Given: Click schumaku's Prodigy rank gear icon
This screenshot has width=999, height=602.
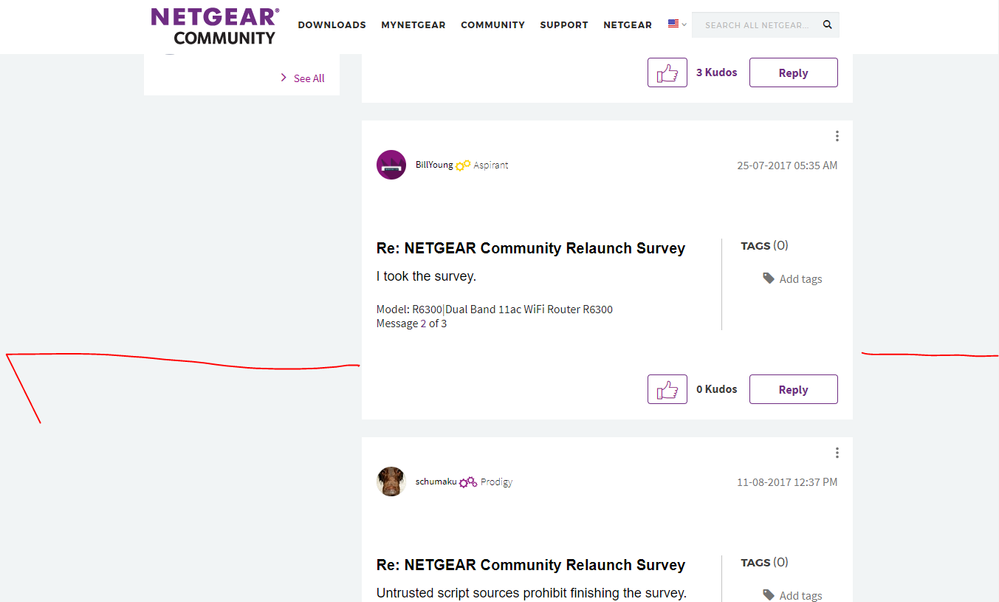Looking at the screenshot, I should (x=468, y=482).
